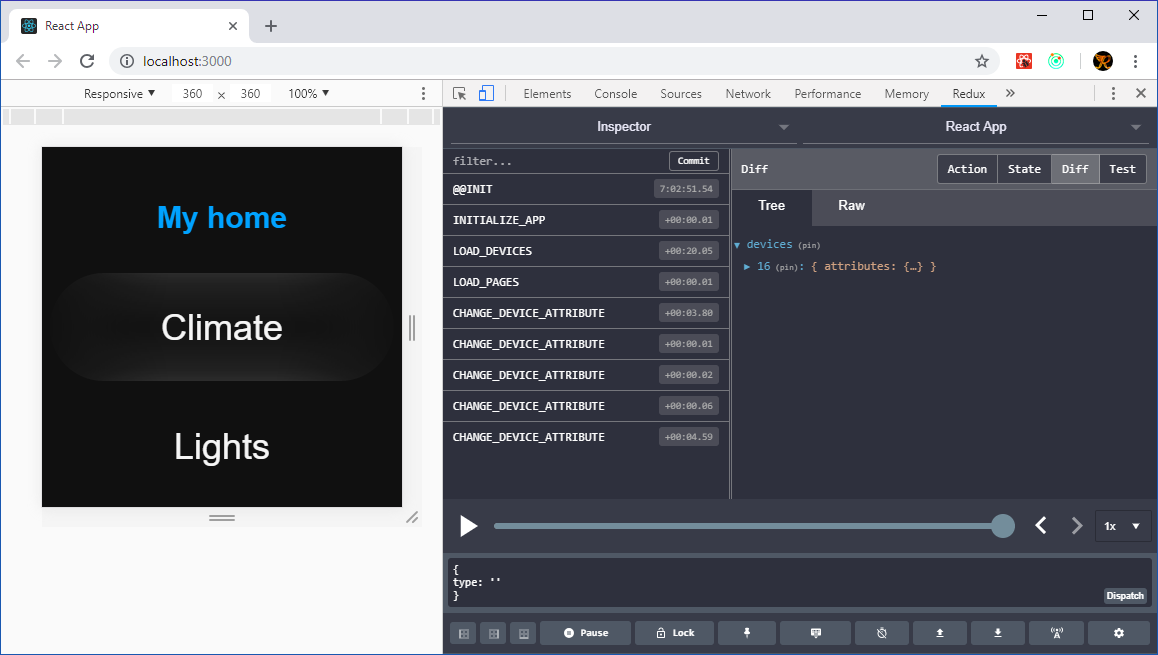This screenshot has width=1158, height=655.
Task: Open the Inspector monitor dropdown
Action: 623,127
